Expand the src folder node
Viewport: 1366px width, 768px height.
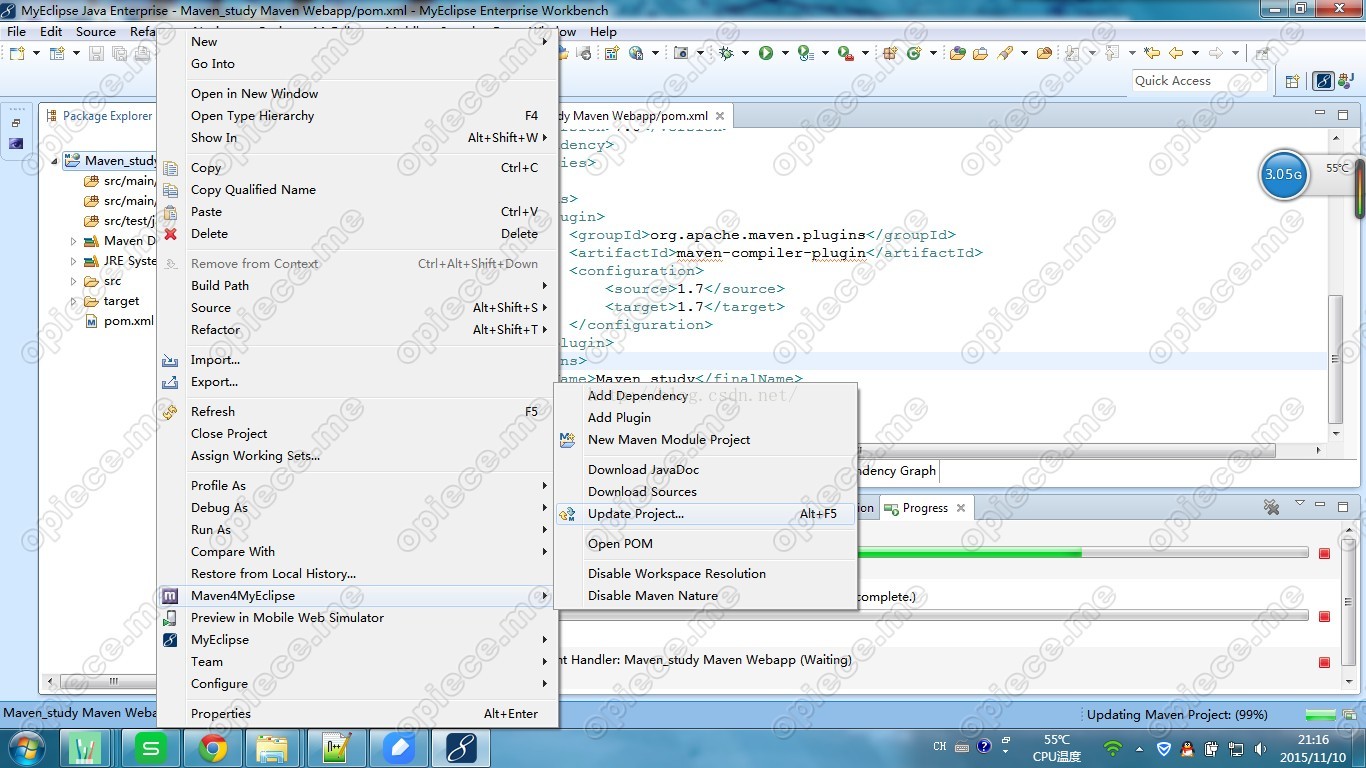click(x=73, y=281)
